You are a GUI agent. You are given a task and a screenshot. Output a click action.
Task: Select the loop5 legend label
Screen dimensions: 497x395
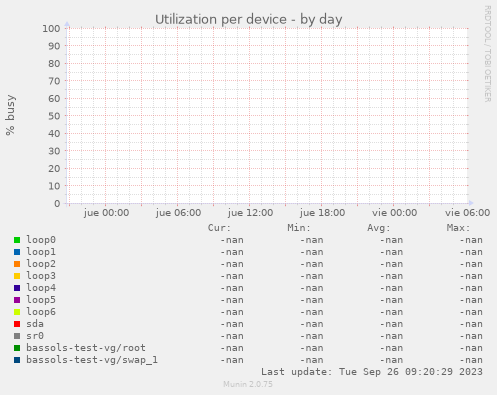tap(41, 300)
